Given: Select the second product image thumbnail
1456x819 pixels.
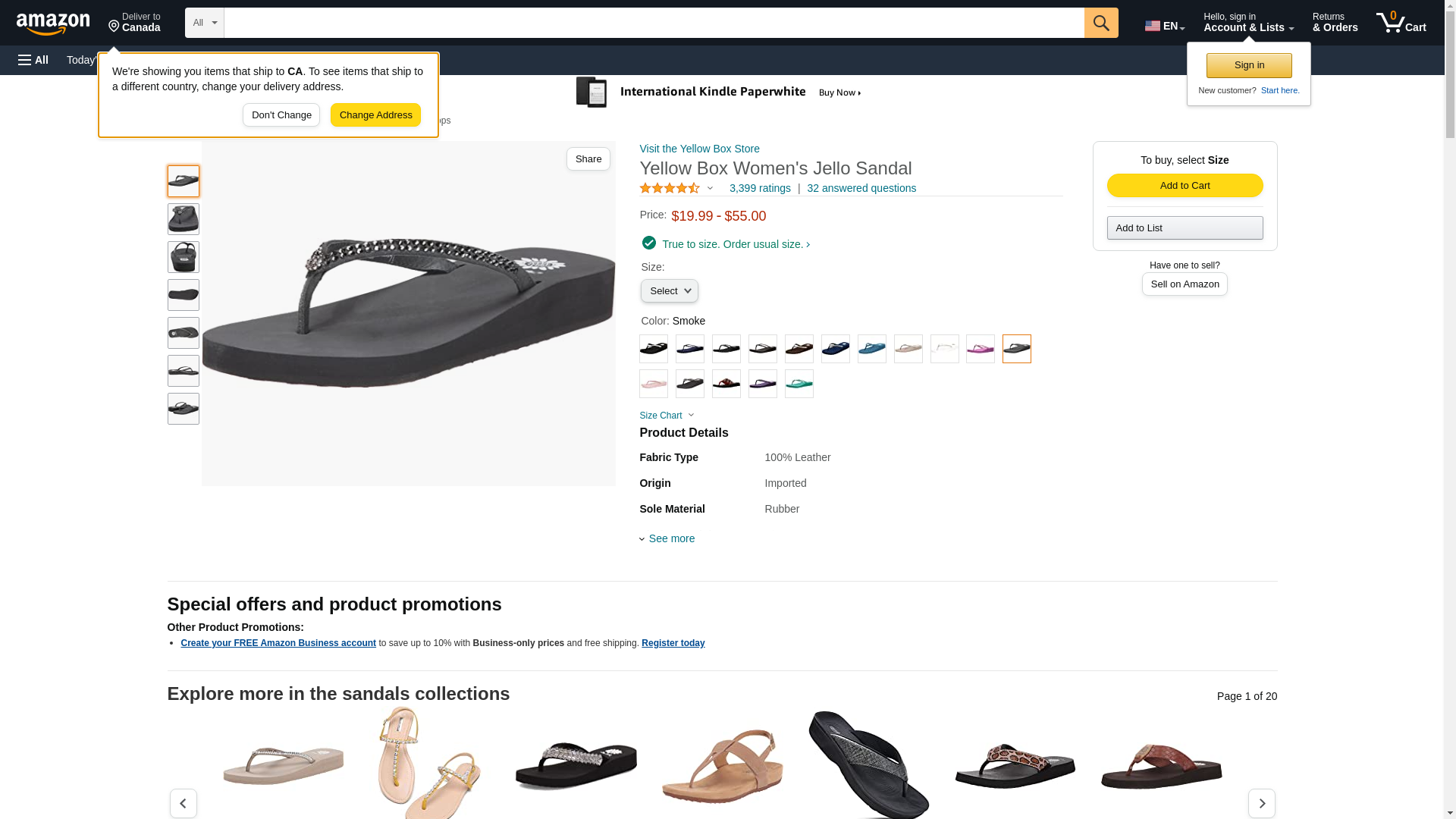Looking at the screenshot, I should click(x=184, y=219).
